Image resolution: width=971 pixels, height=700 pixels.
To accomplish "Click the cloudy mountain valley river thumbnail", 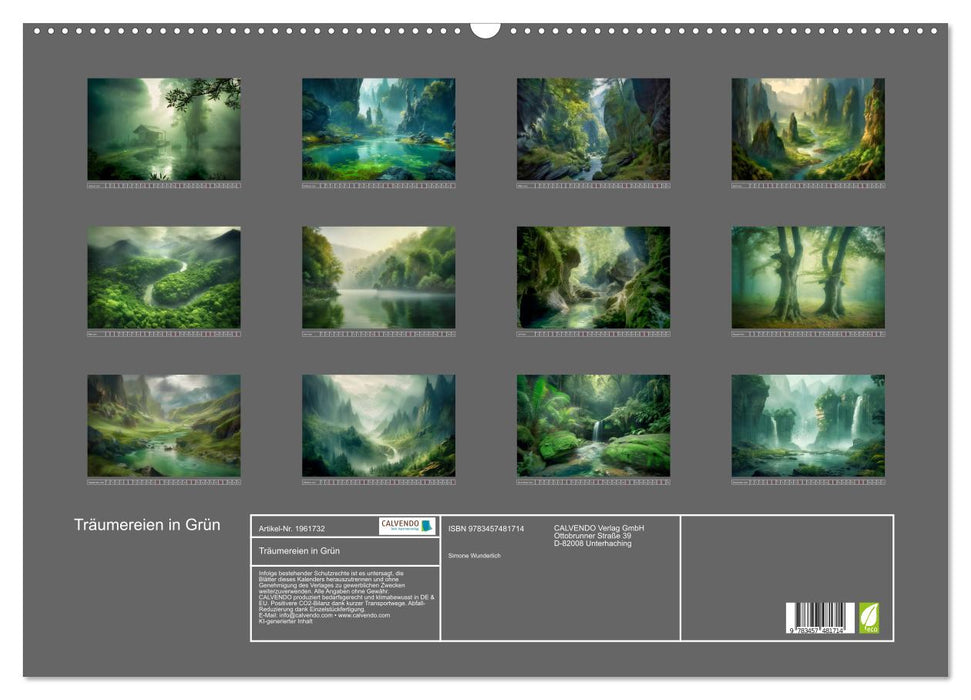I will click(x=164, y=425).
